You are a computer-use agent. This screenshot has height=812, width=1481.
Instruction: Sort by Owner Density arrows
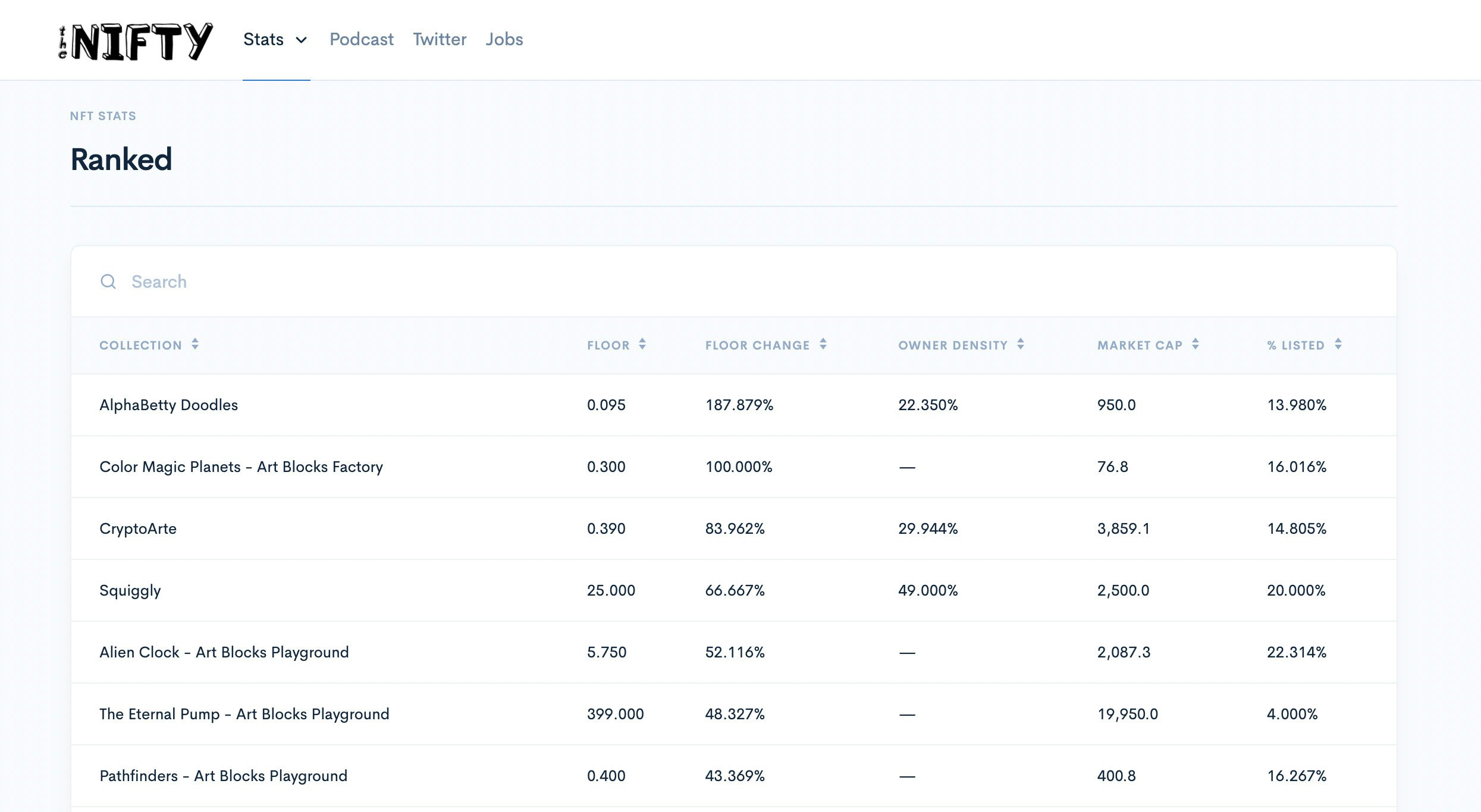pos(1021,344)
